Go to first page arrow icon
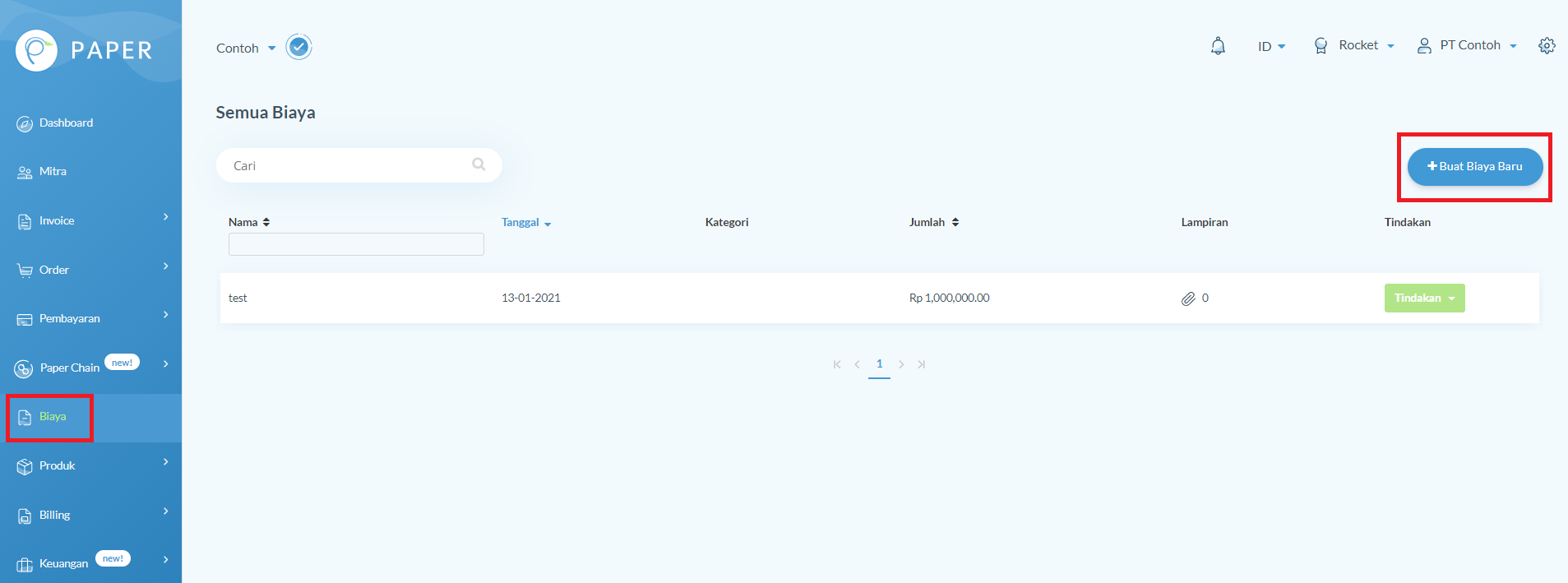The height and width of the screenshot is (583, 1568). (x=837, y=364)
